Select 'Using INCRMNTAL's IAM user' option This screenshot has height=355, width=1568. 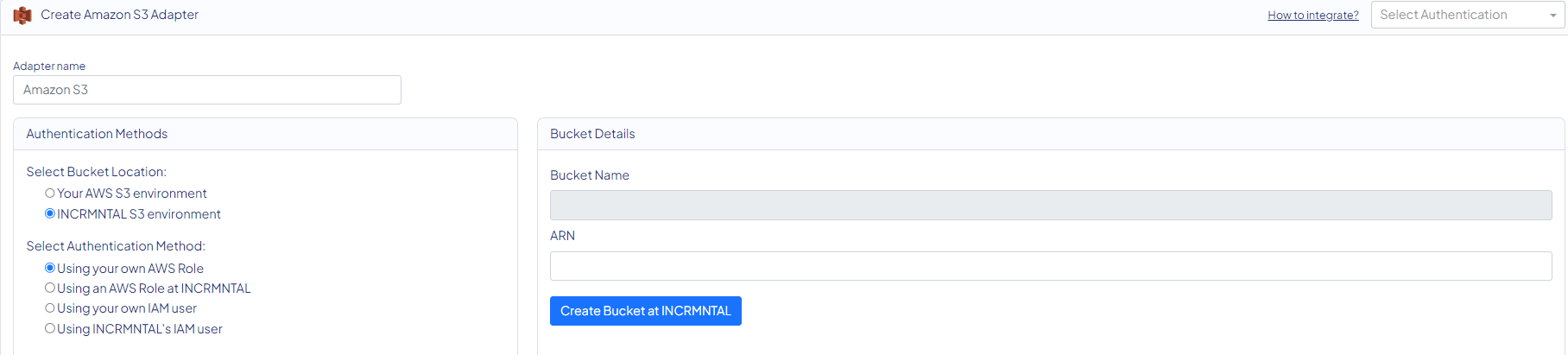[x=50, y=329]
